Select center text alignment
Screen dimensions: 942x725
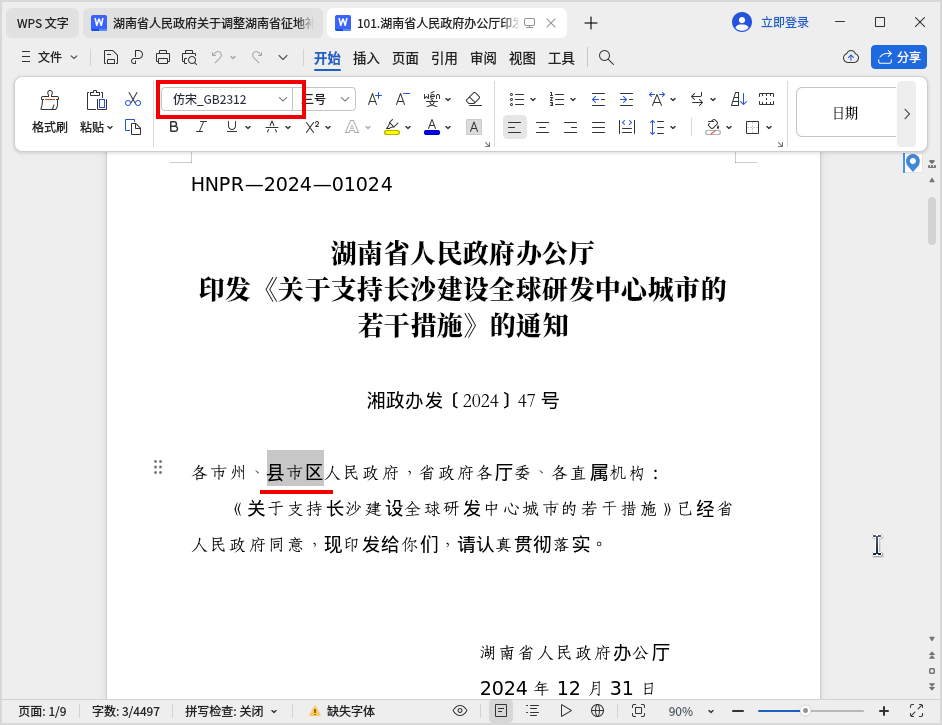pos(542,127)
